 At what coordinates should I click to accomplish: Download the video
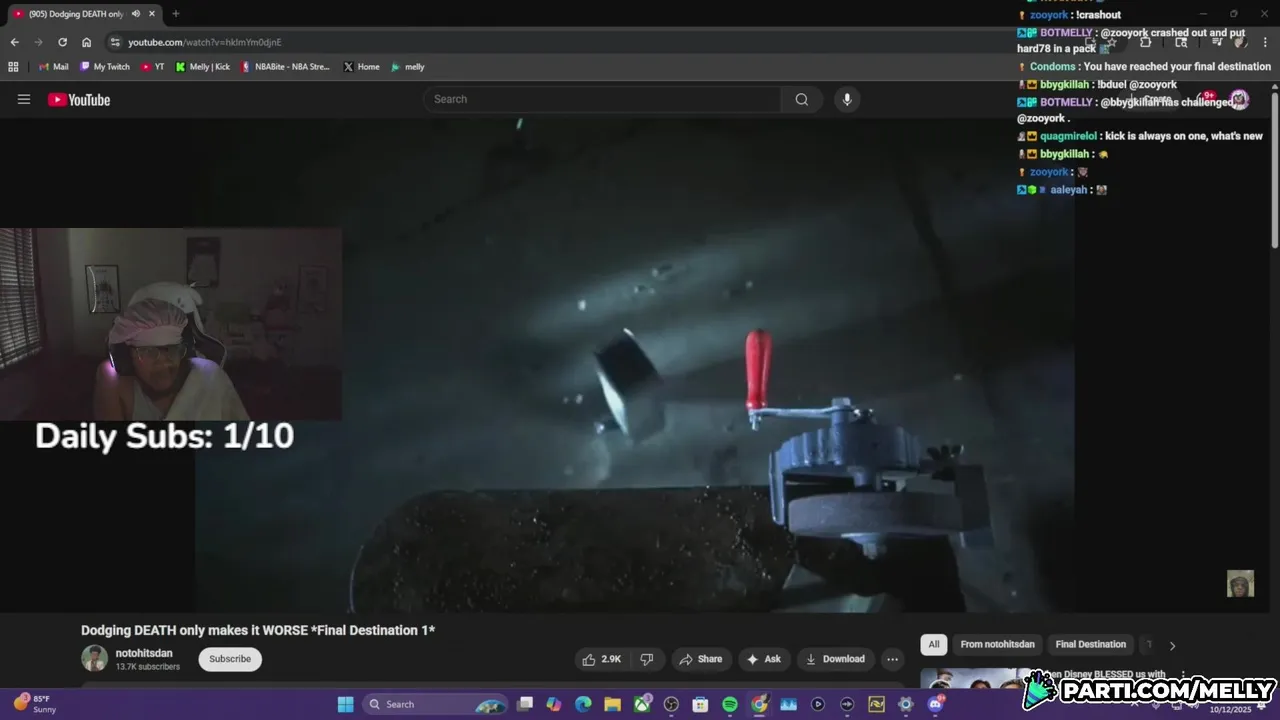pos(836,659)
